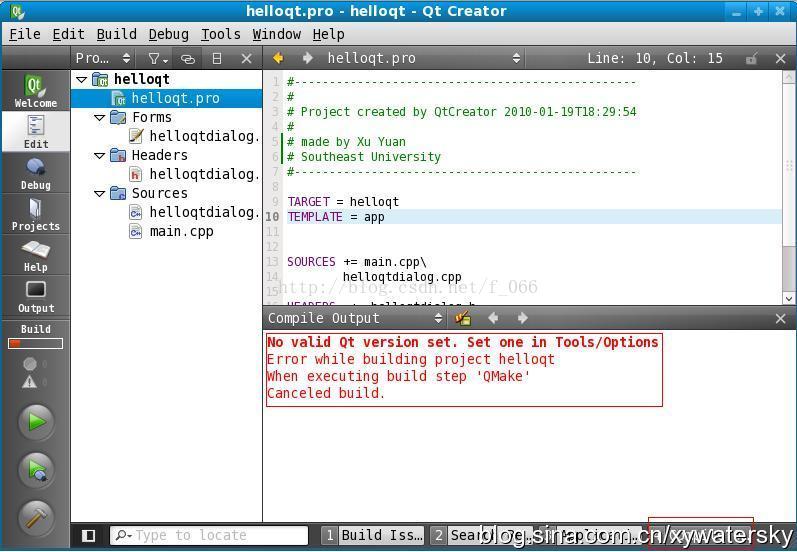Image resolution: width=797 pixels, height=552 pixels.
Task: Run the project with green play button
Action: pyautogui.click(x=36, y=422)
